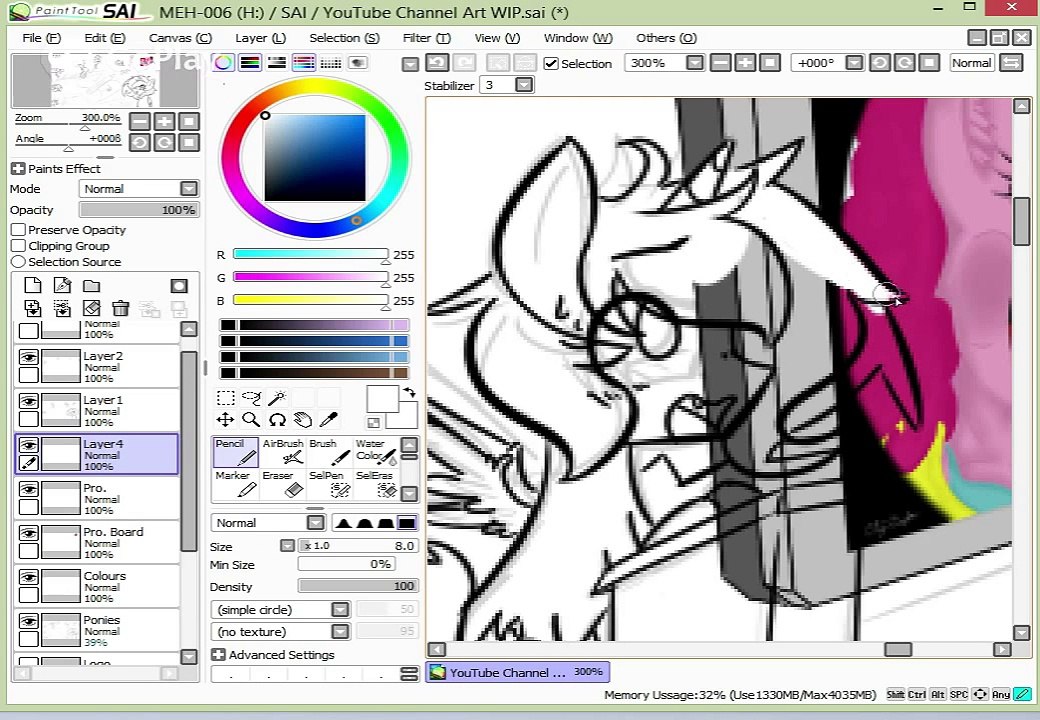Show the color wheel panel
1040x720 pixels.
(224, 63)
